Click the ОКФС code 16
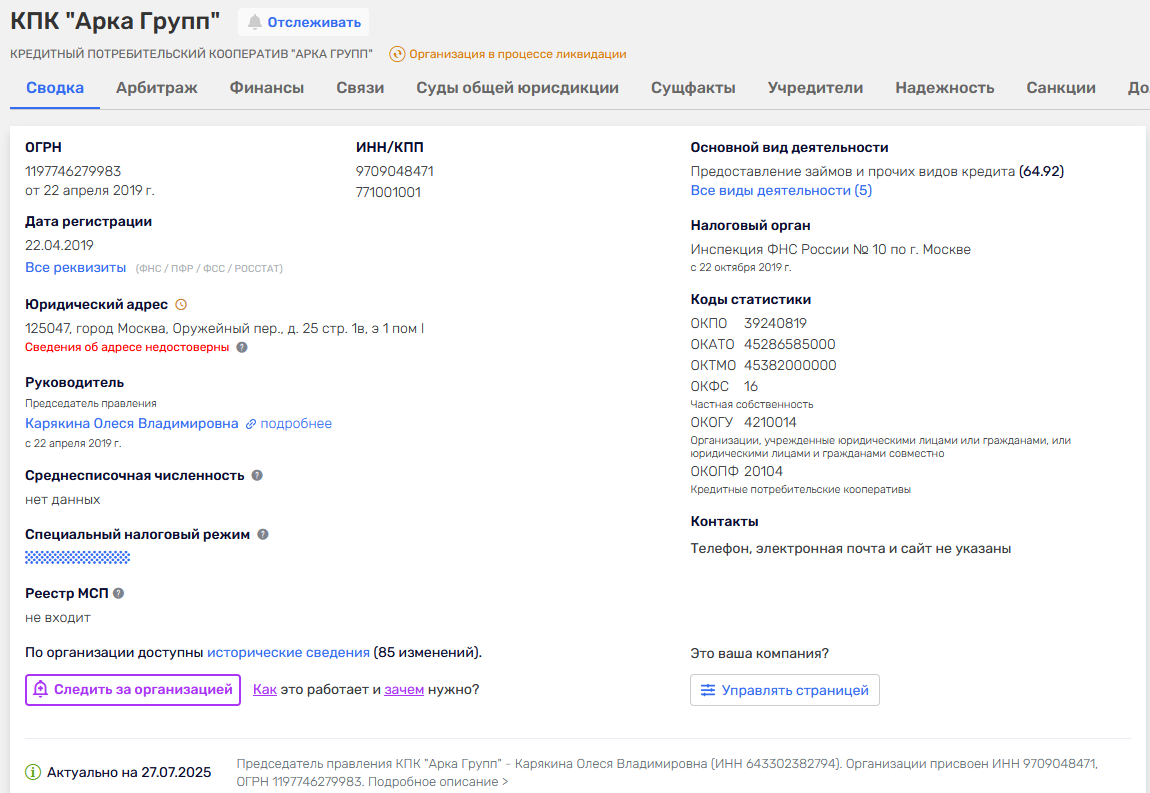 pos(751,387)
